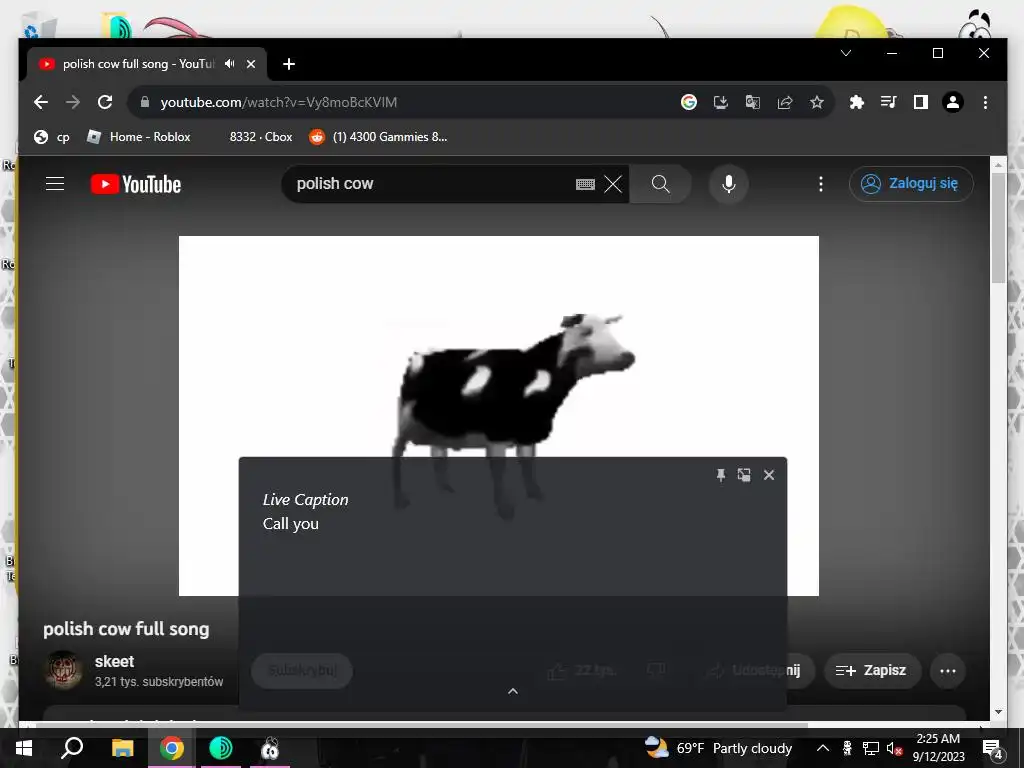Open the YouTube hamburger guide menu
The height and width of the screenshot is (768, 1024).
(55, 184)
